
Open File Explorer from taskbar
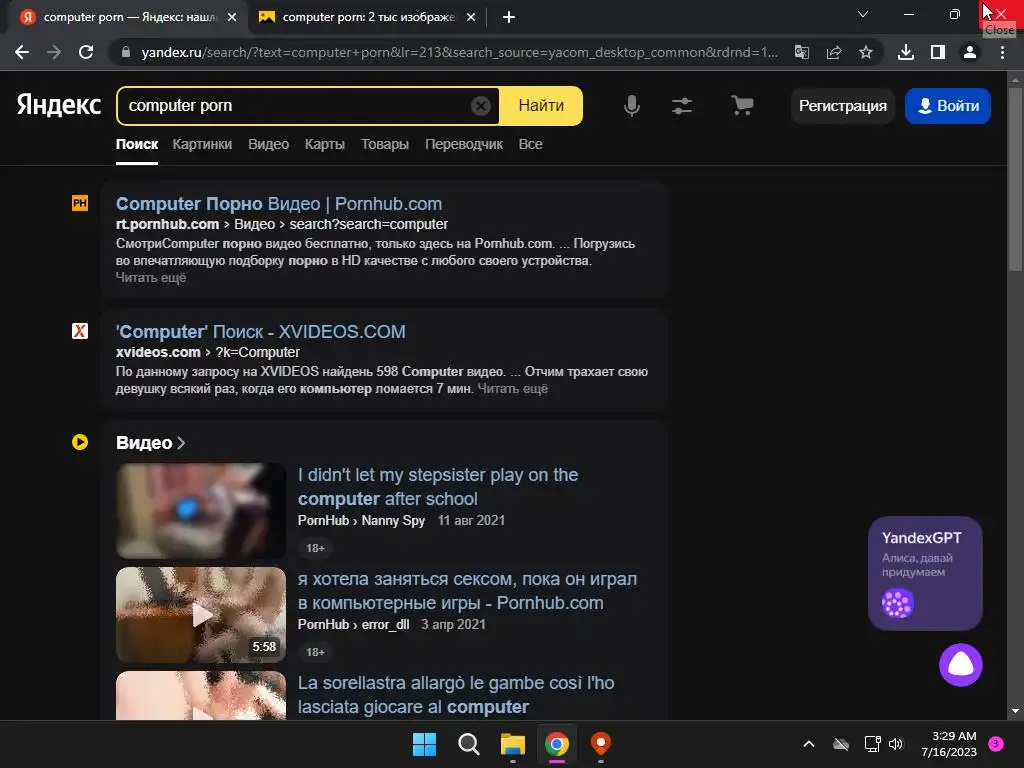click(513, 744)
